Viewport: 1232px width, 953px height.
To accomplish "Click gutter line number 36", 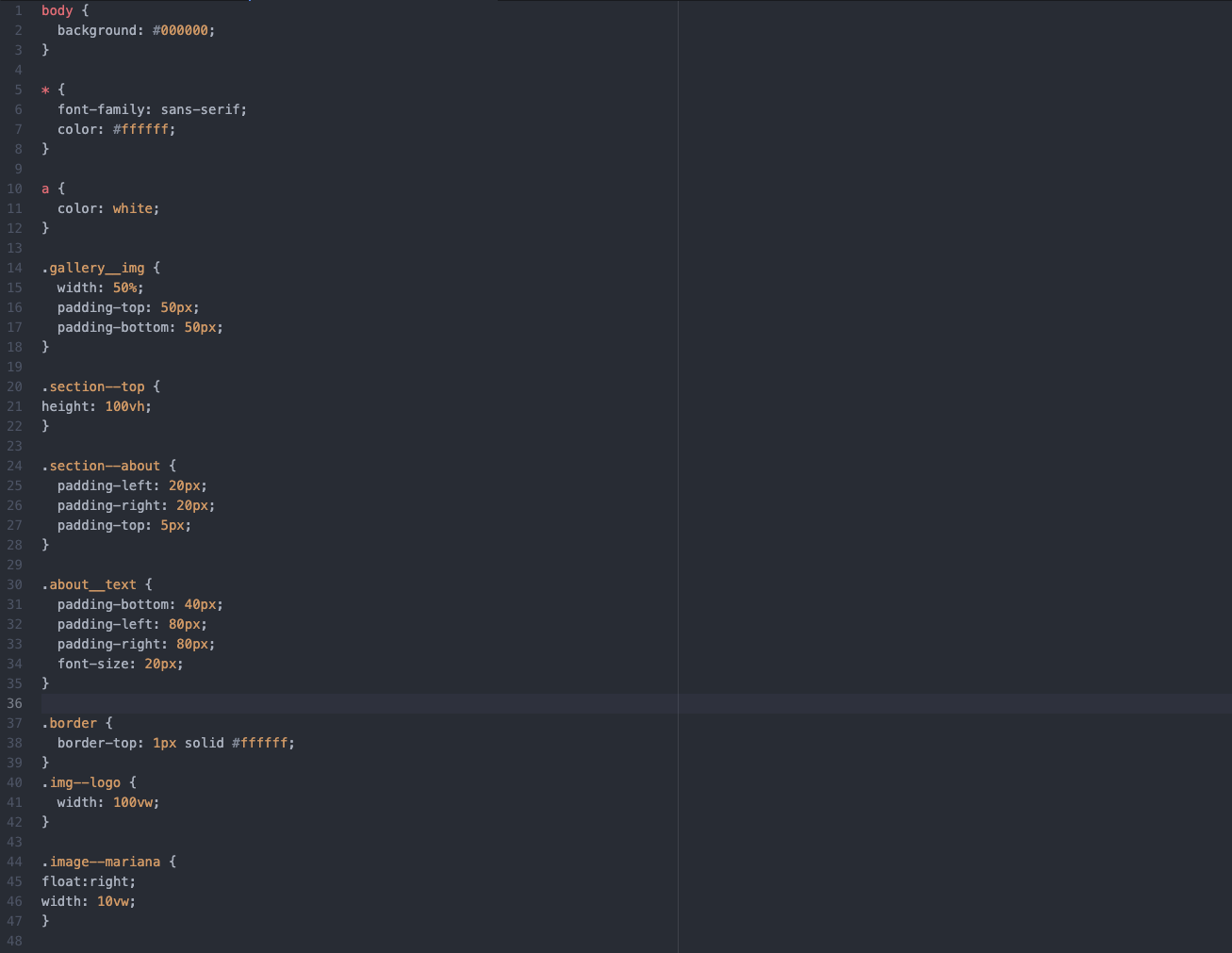I will [x=14, y=703].
